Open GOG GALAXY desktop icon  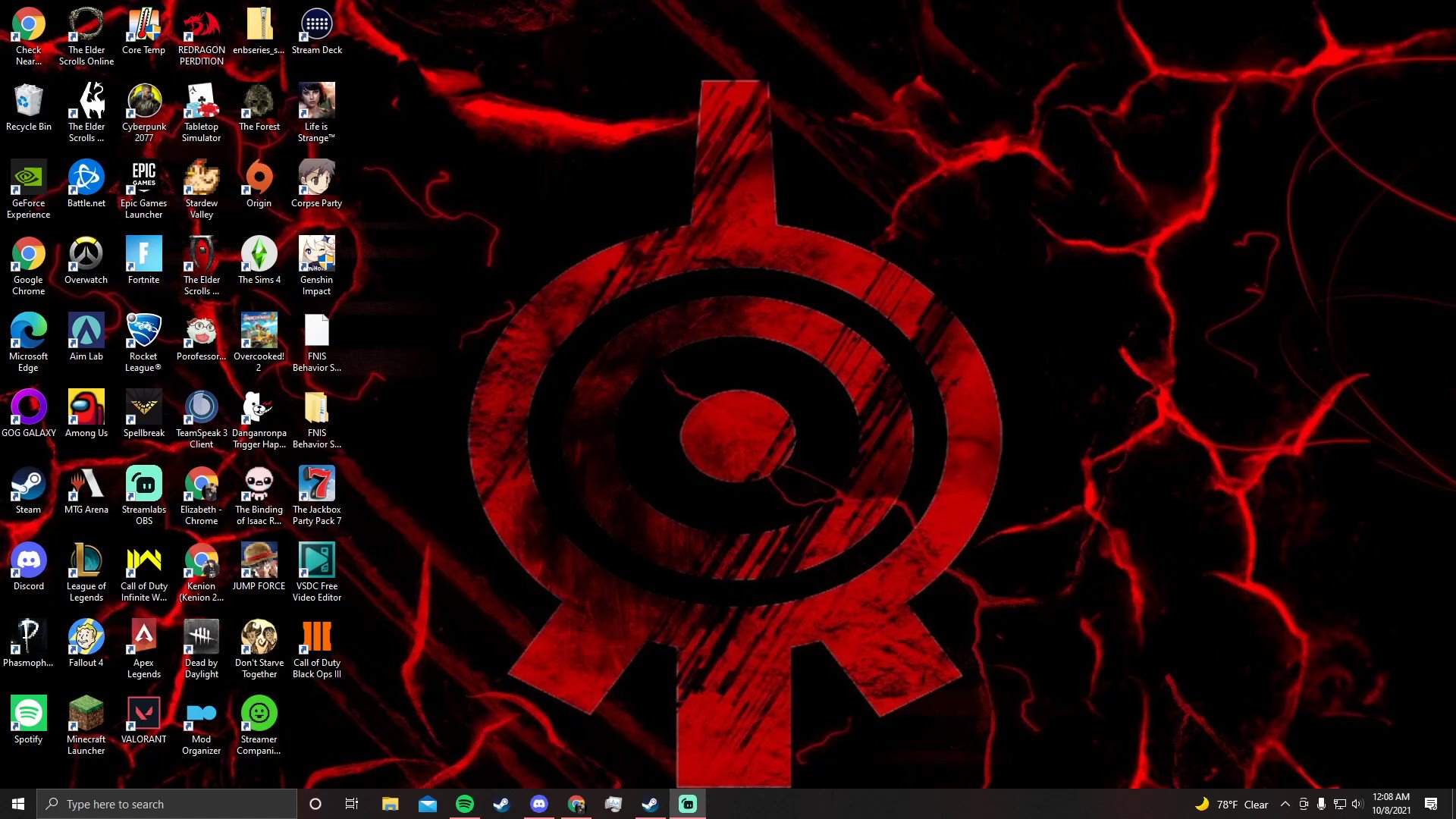click(29, 414)
